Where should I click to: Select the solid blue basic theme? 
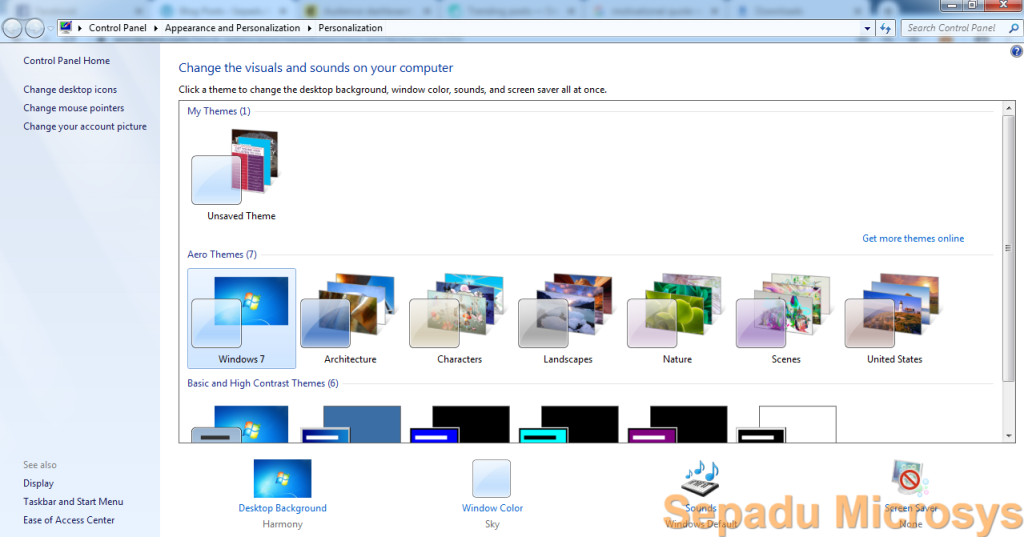pyautogui.click(x=350, y=423)
